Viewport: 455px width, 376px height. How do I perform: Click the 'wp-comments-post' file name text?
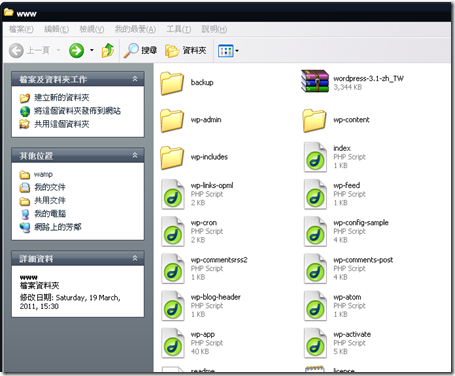[x=363, y=260]
